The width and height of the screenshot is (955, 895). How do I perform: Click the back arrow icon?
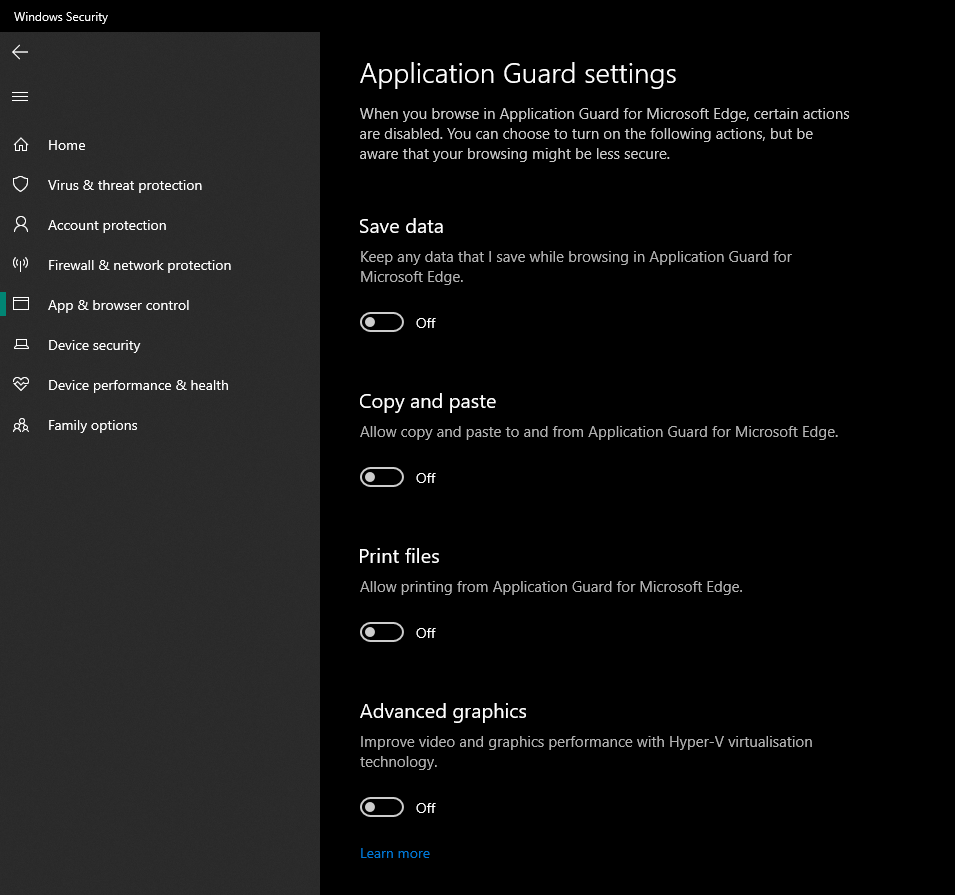(x=20, y=52)
